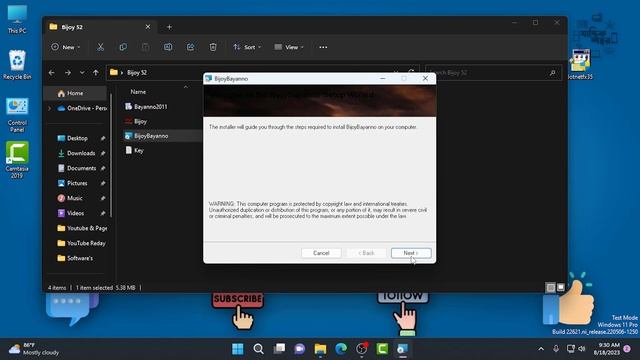This screenshot has width=640, height=360.
Task: Click the Rename icon in Explorer toolbar
Action: [168, 47]
